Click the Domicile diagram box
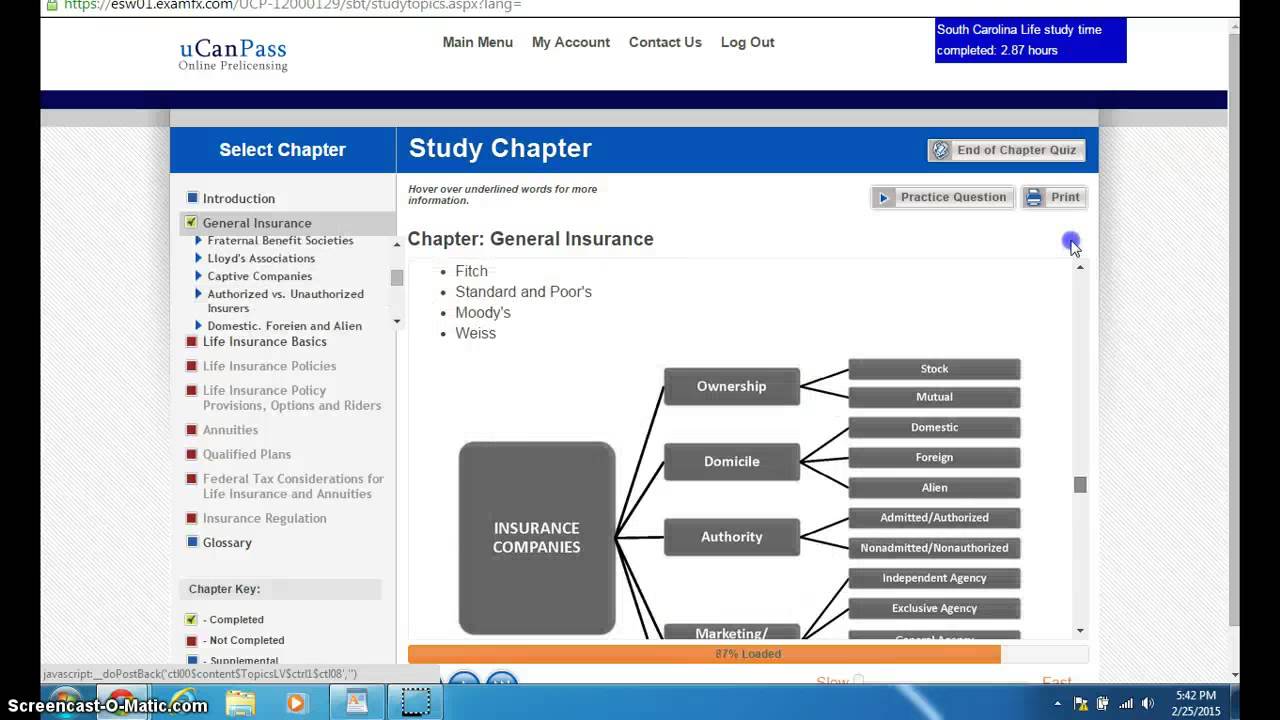 (732, 462)
